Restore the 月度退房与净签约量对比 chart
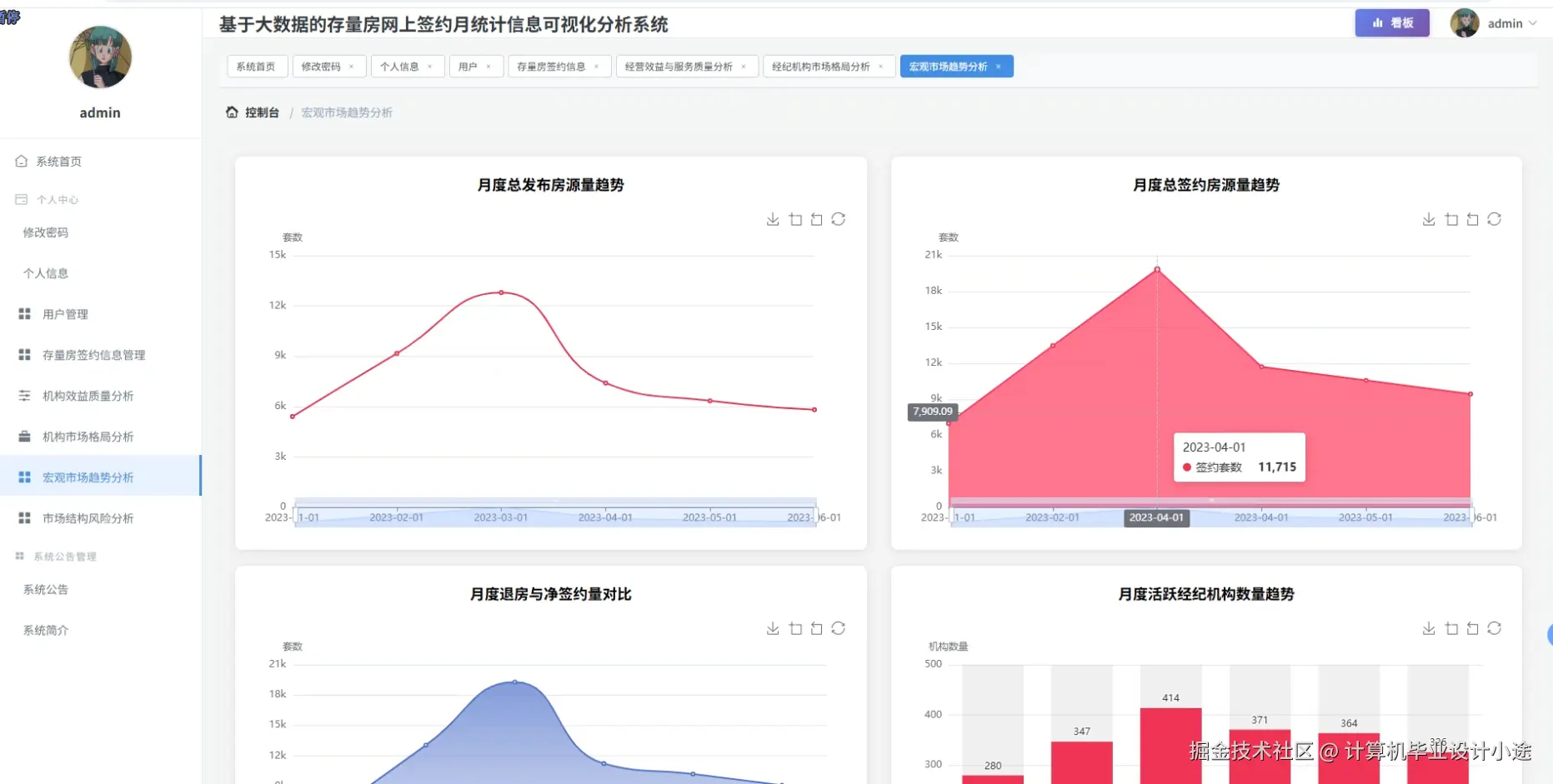1553x784 pixels. tap(839, 628)
